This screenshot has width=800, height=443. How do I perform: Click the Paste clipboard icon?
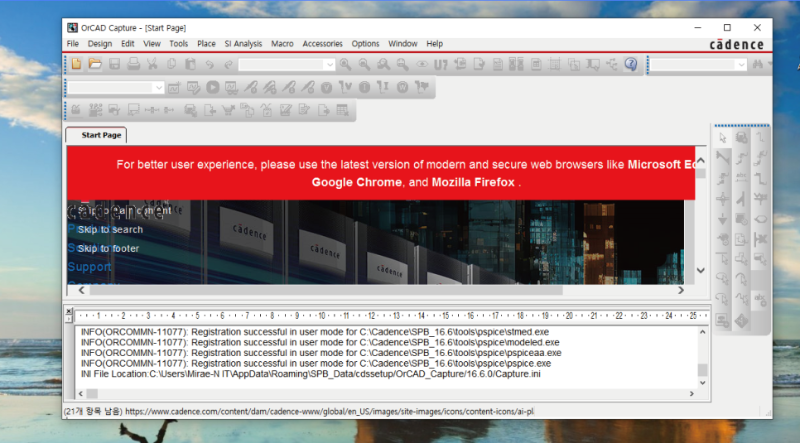point(190,64)
